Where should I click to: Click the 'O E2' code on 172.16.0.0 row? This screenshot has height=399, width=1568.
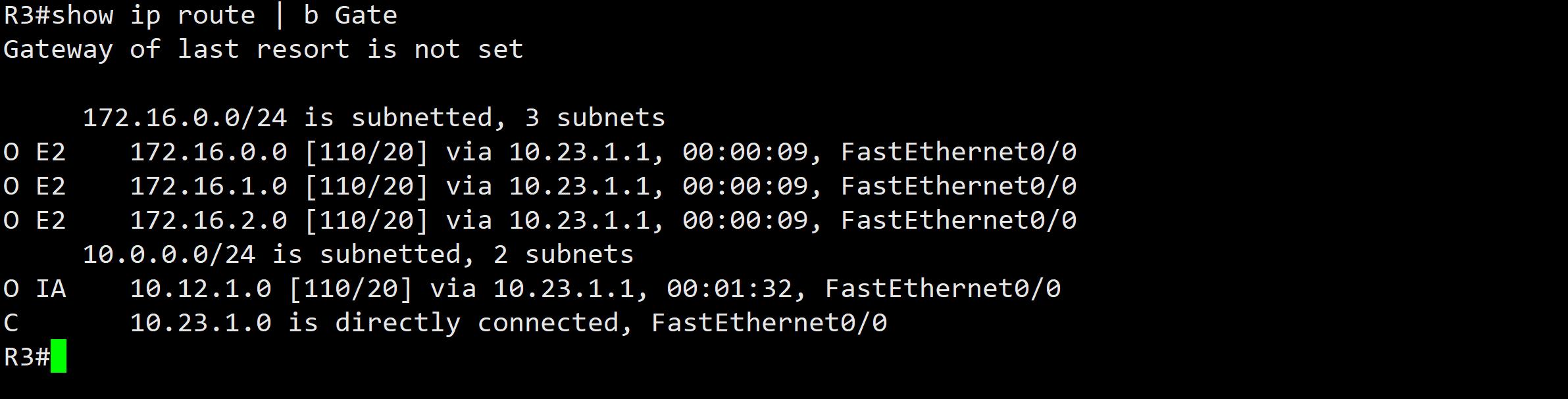pos(35,152)
